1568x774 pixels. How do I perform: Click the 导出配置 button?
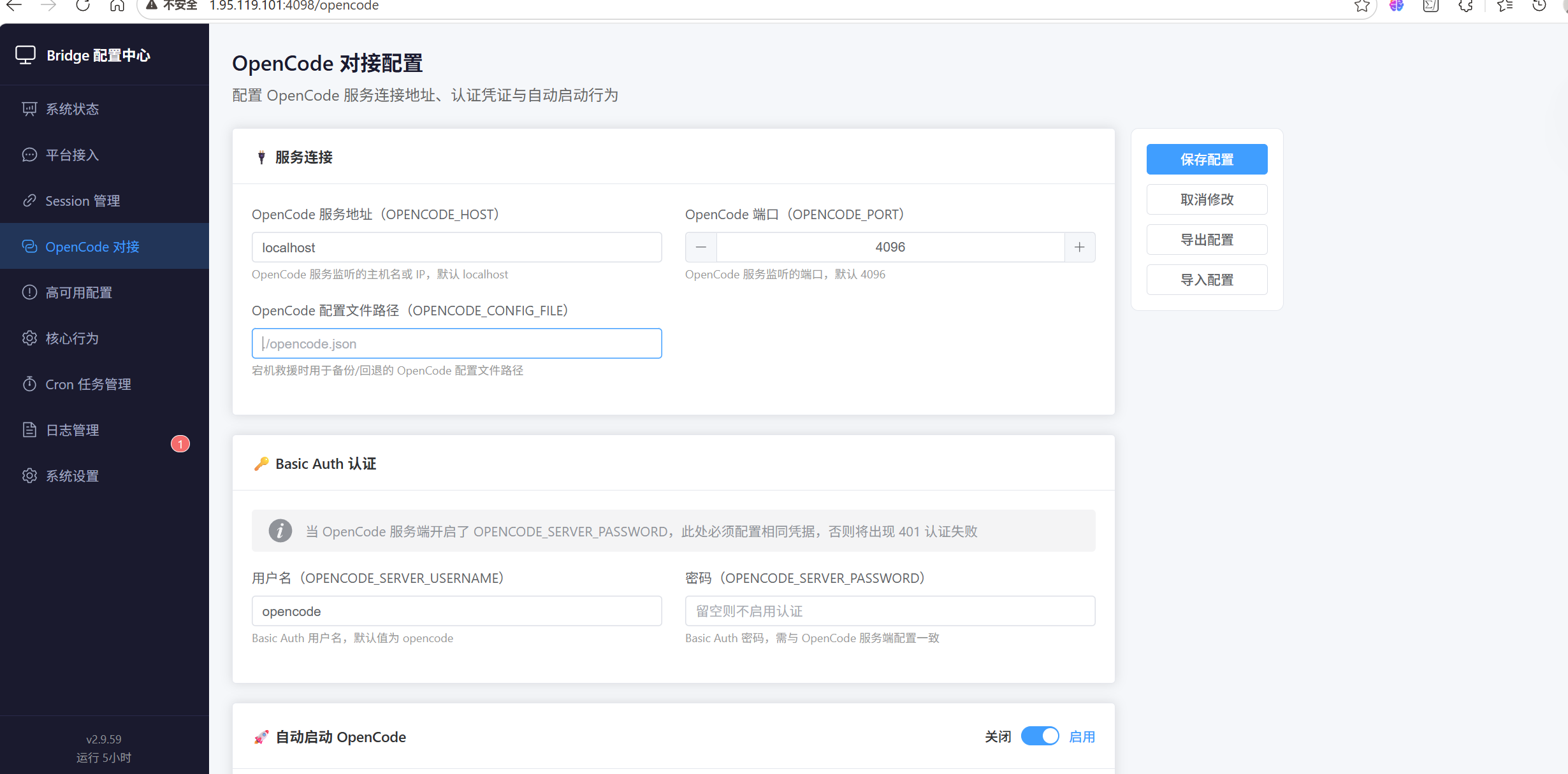click(1207, 240)
